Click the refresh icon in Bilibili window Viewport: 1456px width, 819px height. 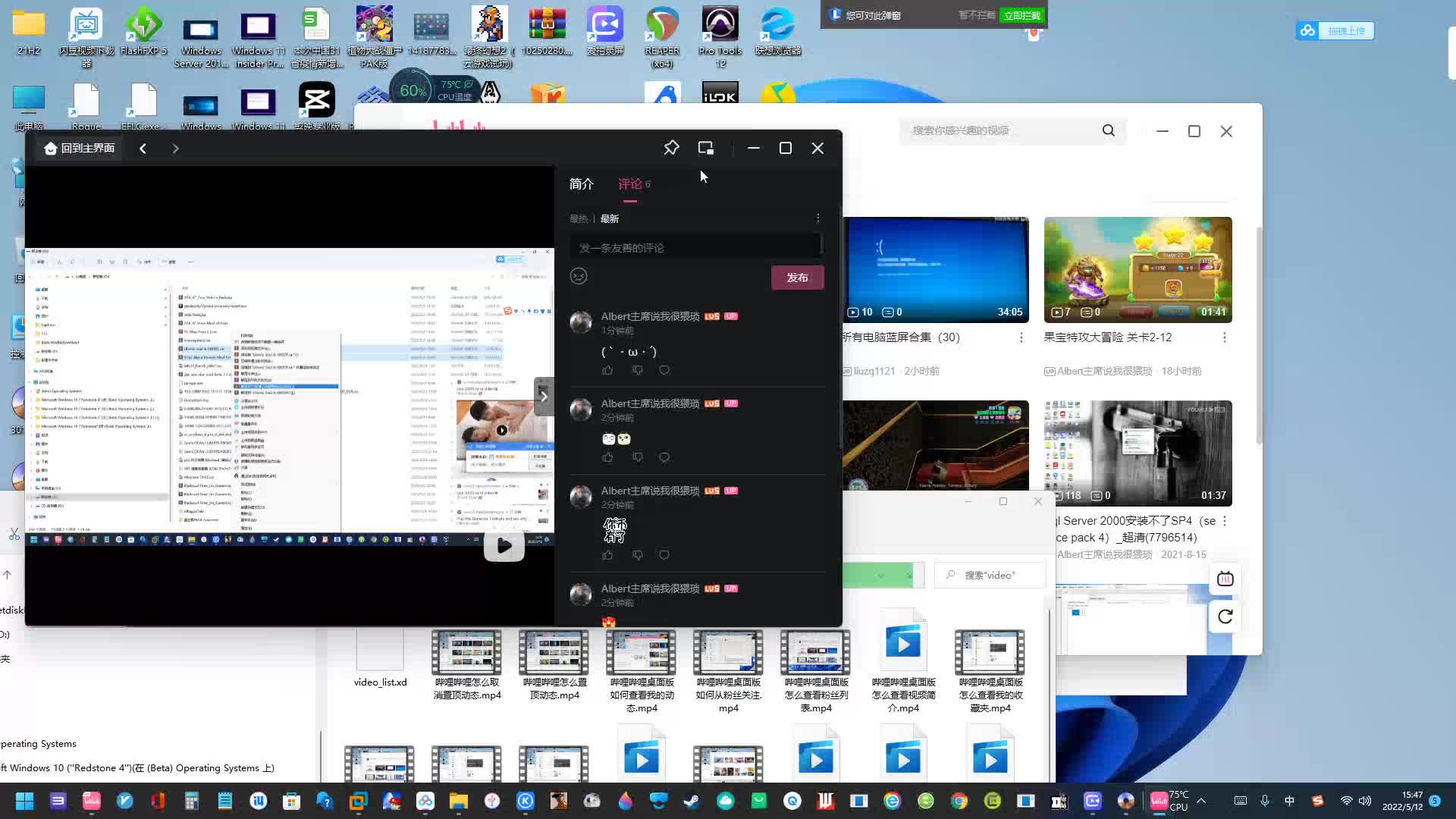tap(1225, 617)
